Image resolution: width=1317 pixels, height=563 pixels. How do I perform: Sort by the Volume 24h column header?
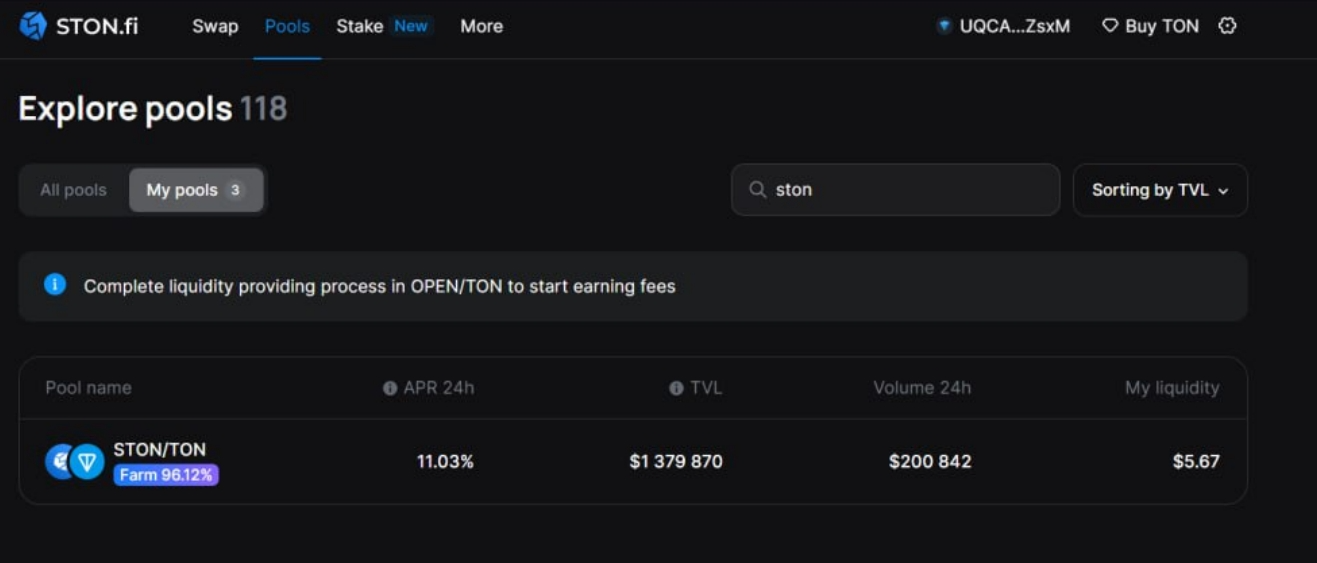(921, 388)
